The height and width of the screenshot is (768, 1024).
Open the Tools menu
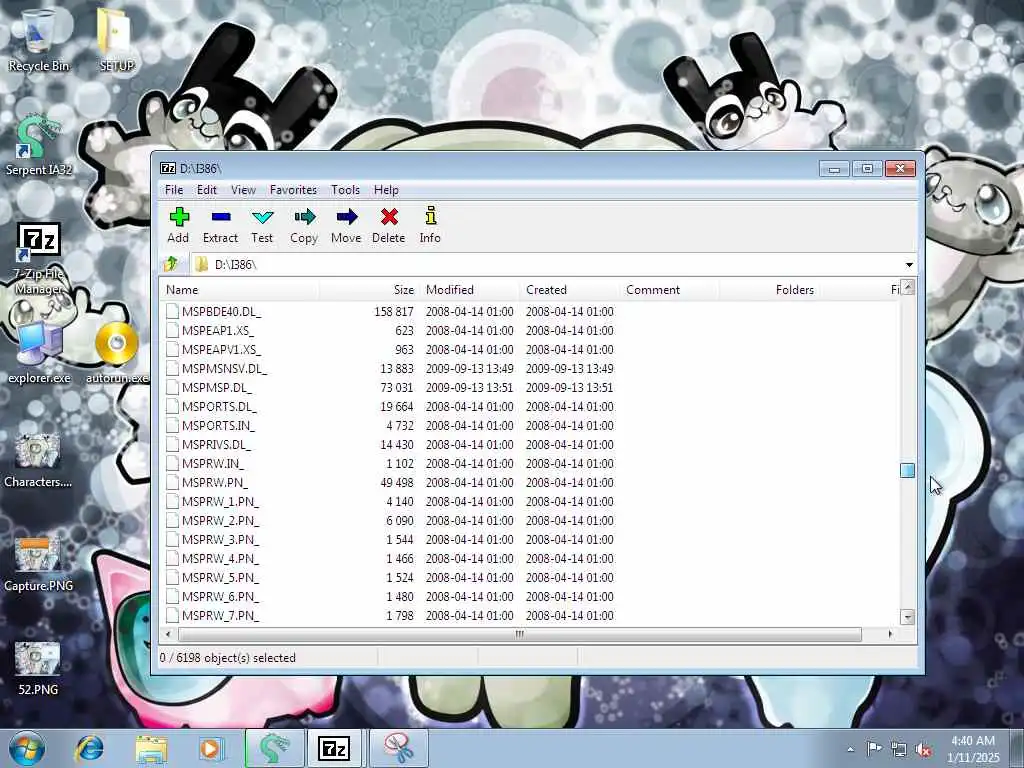pyautogui.click(x=345, y=190)
